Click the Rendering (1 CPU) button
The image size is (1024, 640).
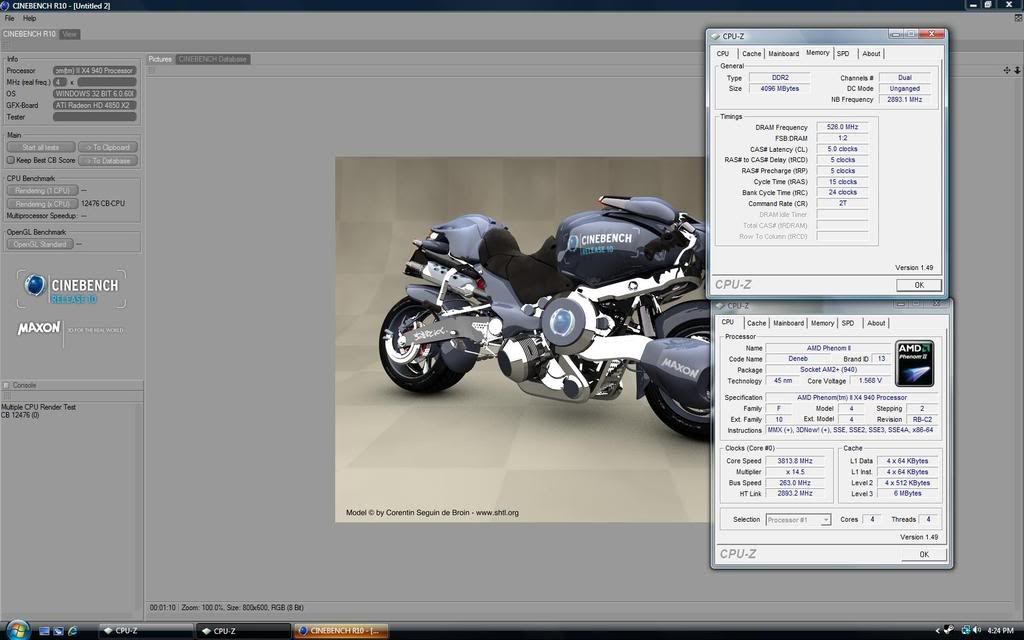click(42, 191)
